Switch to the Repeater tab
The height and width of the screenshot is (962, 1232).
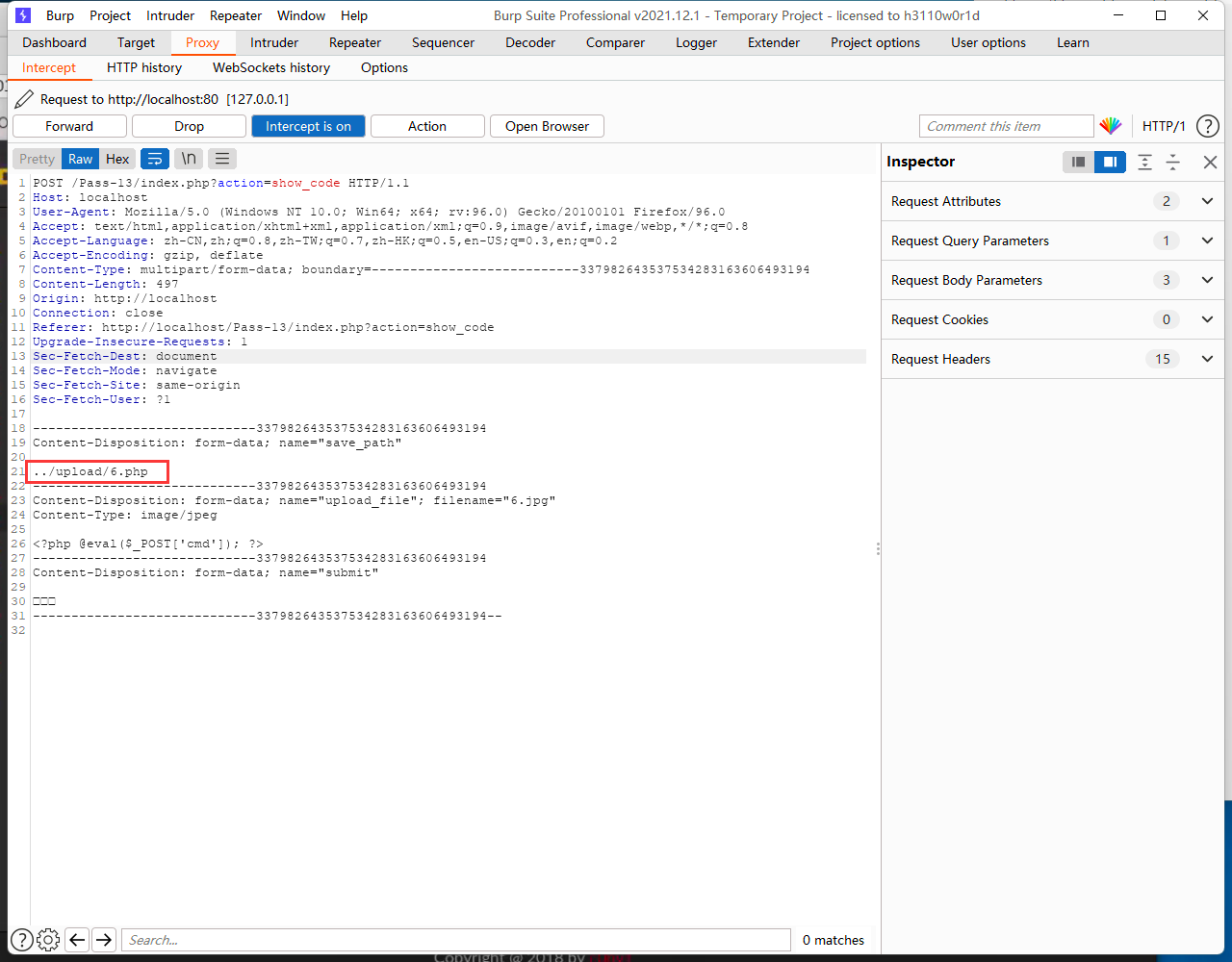tap(355, 42)
